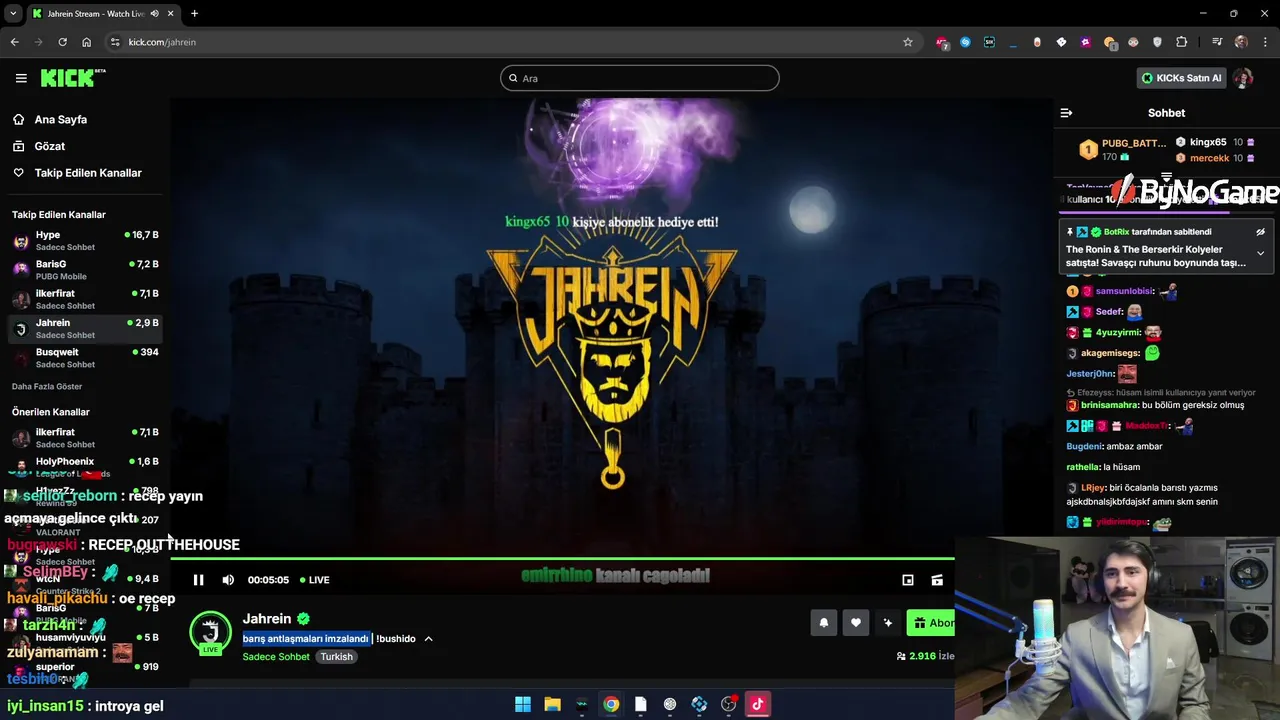Open File Explorer from taskbar
Image resolution: width=1280 pixels, height=720 pixels.
click(552, 704)
